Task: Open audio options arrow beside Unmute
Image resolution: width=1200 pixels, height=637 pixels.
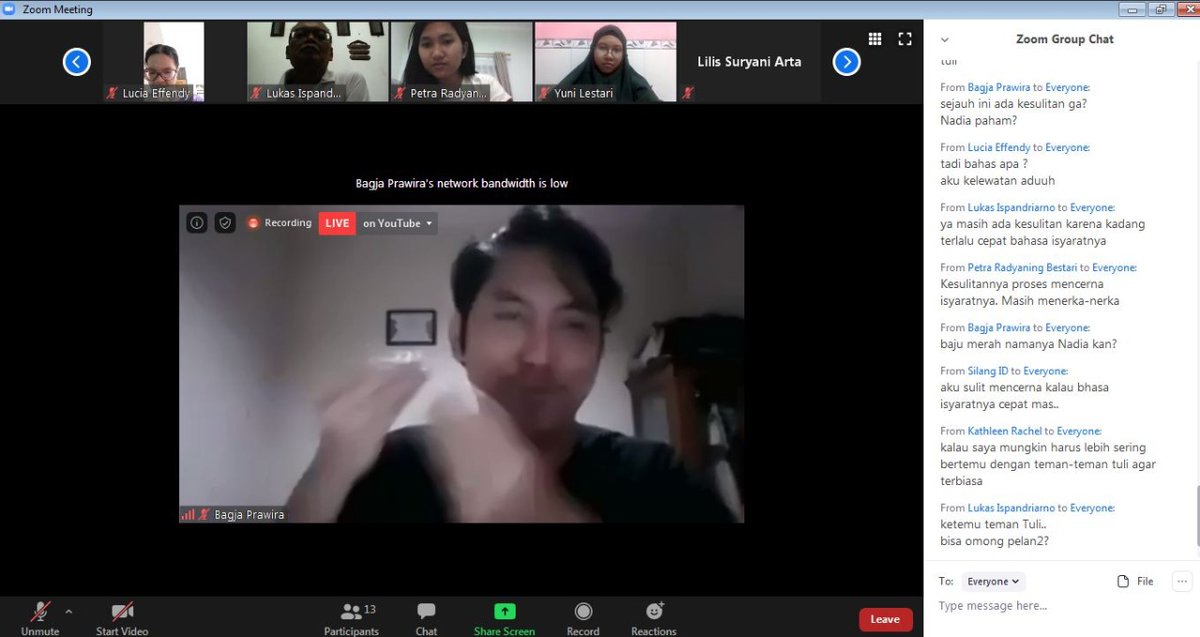Action: point(69,611)
